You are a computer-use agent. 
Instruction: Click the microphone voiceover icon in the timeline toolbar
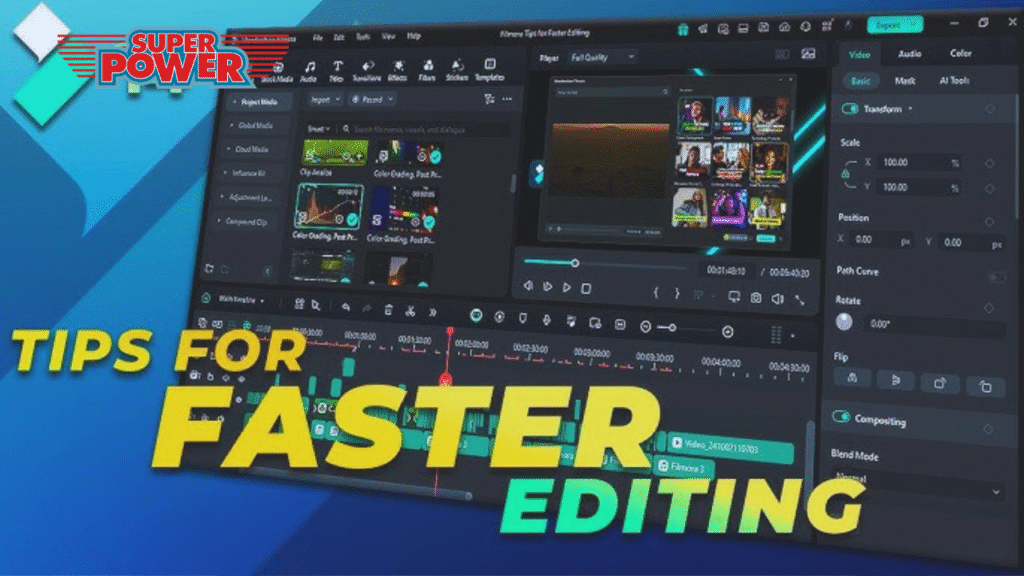coord(547,319)
